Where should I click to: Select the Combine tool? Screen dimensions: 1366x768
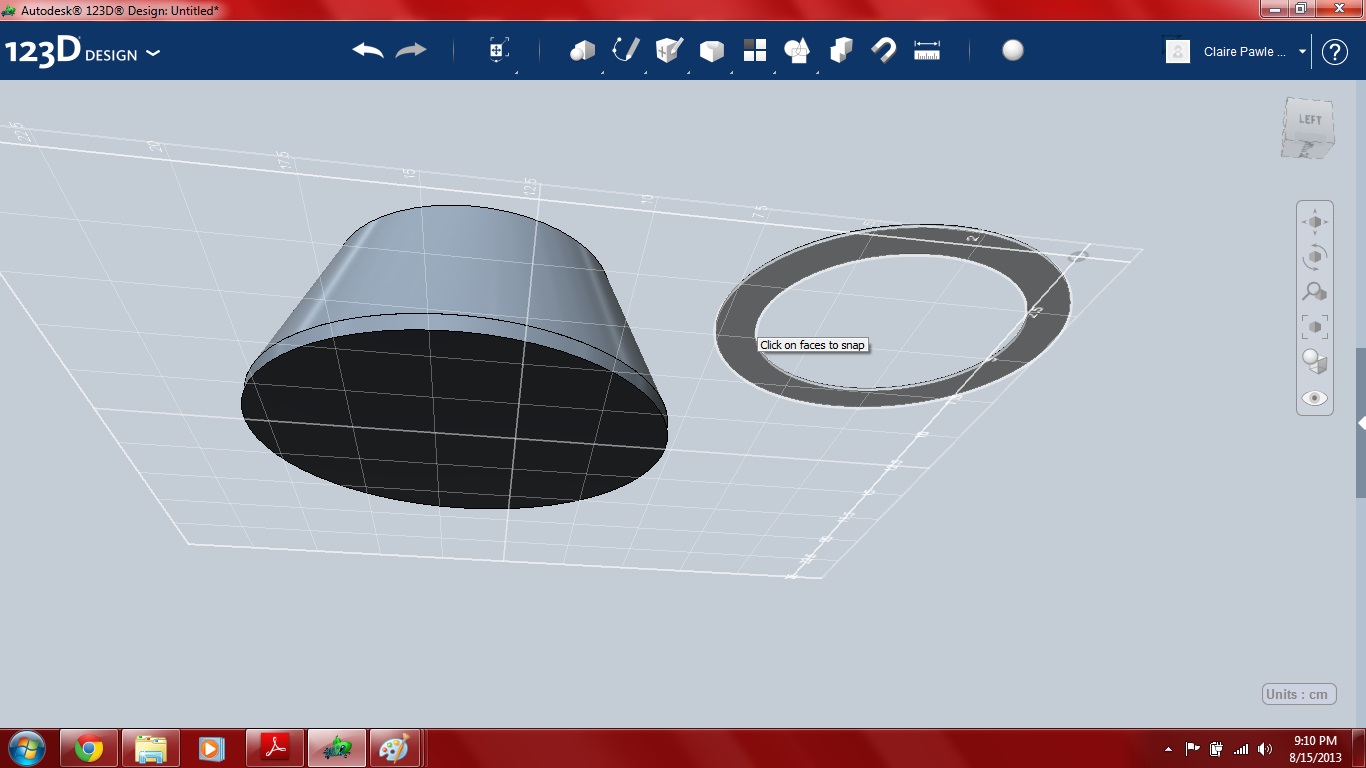point(841,51)
